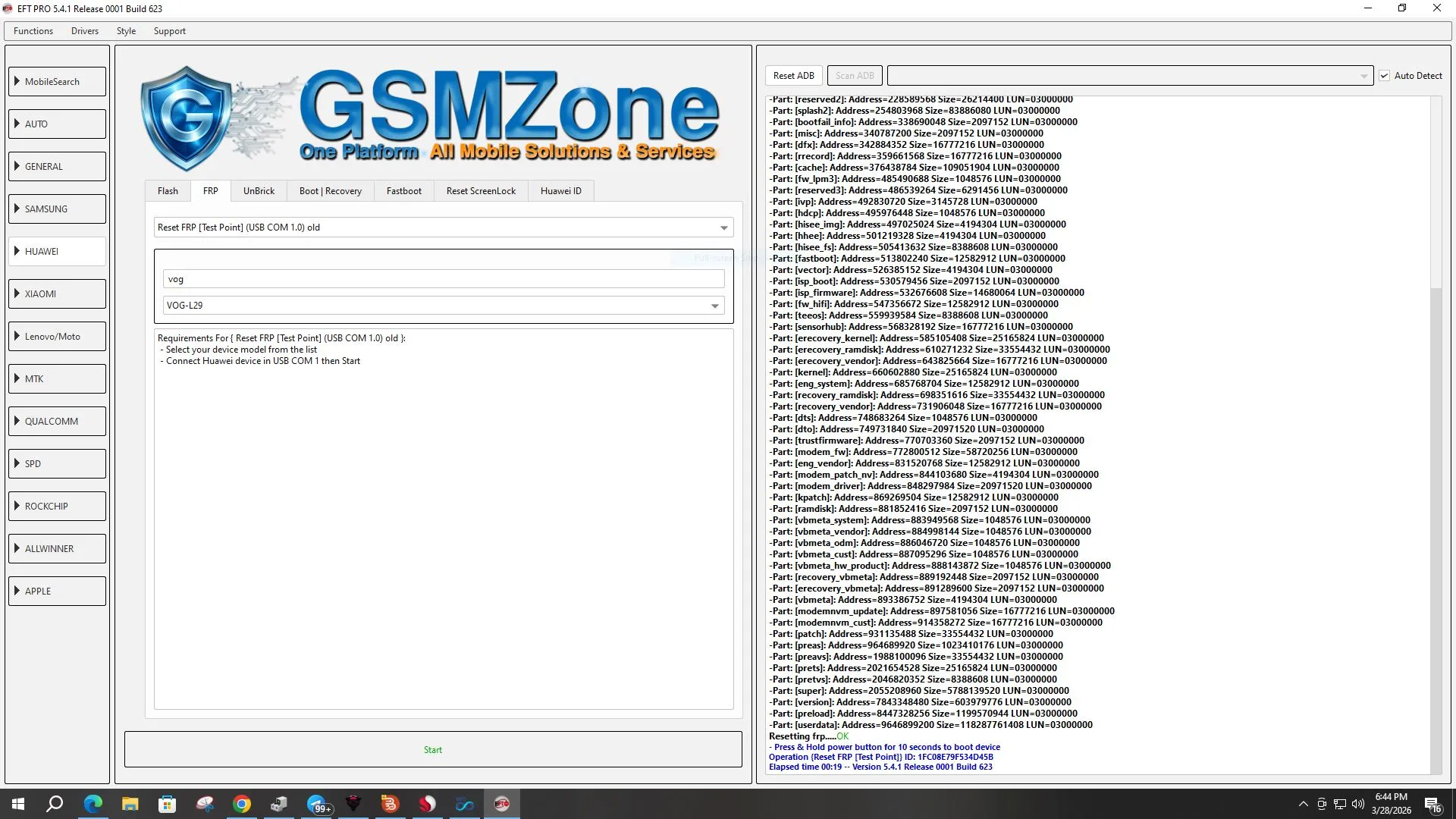
Task: Click the Reset ADB button
Action: [793, 76]
